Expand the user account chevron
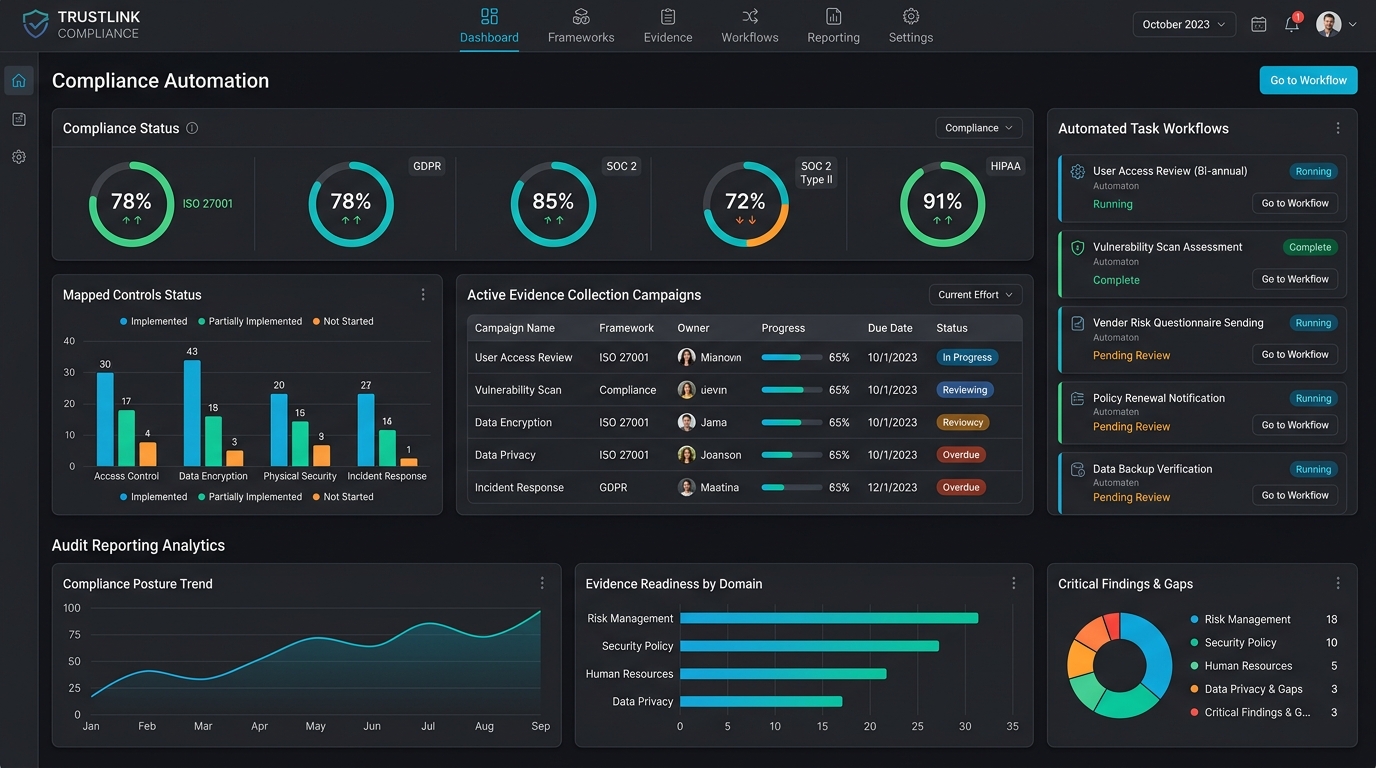Viewport: 1376px width, 768px height. [x=1353, y=25]
